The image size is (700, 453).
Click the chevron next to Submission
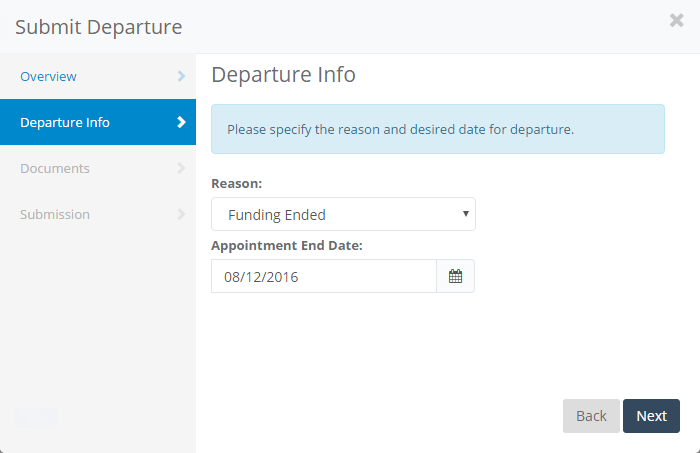tap(181, 214)
